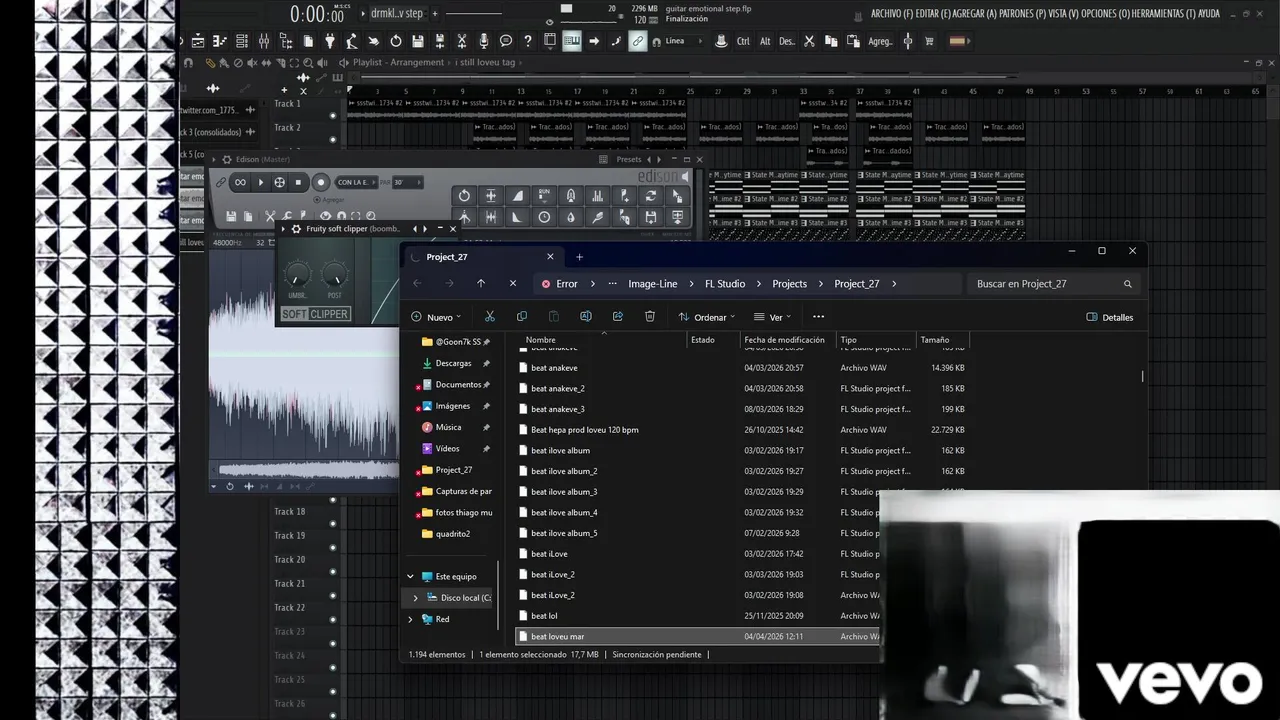
Task: Click Explorer up-folder arrow
Action: [481, 283]
